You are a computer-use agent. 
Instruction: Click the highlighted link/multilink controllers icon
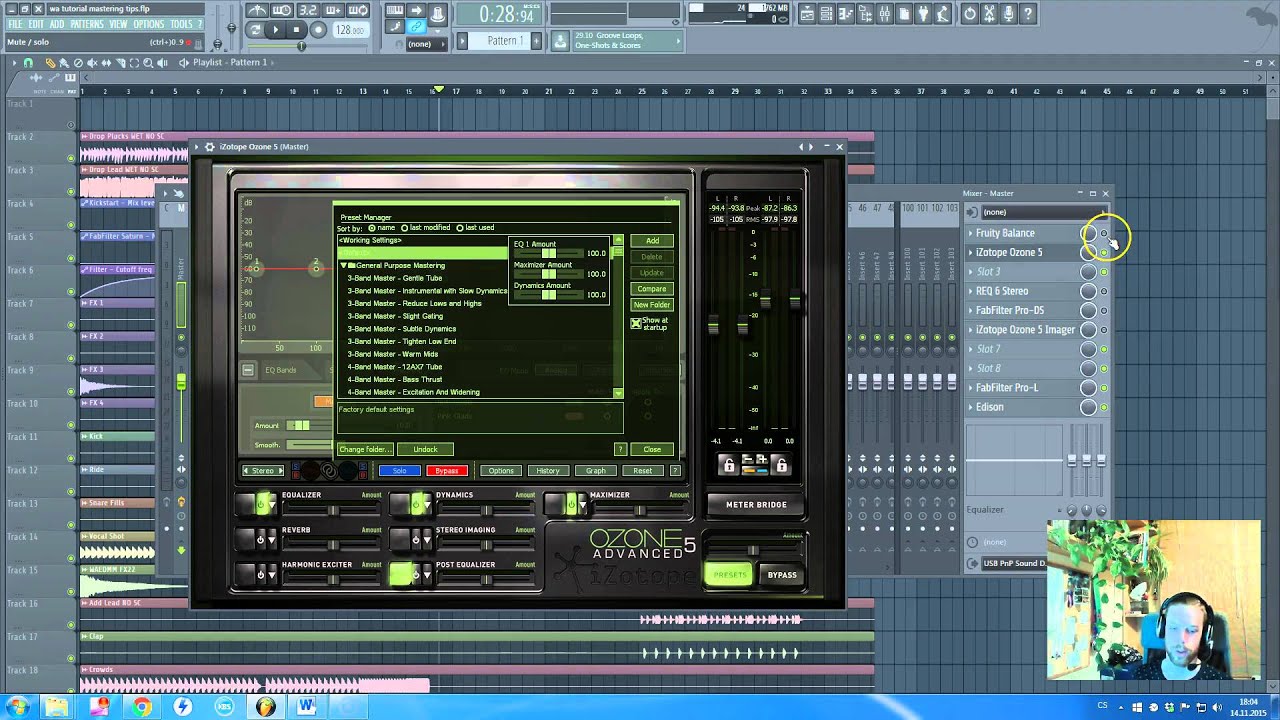point(416,27)
